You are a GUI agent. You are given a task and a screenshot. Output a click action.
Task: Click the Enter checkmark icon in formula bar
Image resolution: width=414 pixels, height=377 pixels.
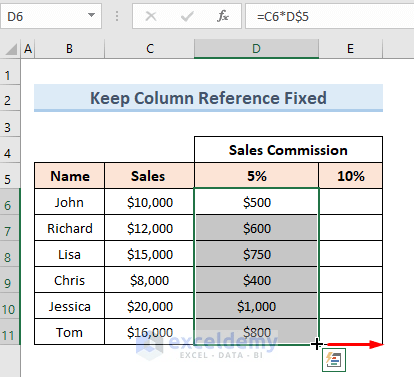[x=187, y=16]
